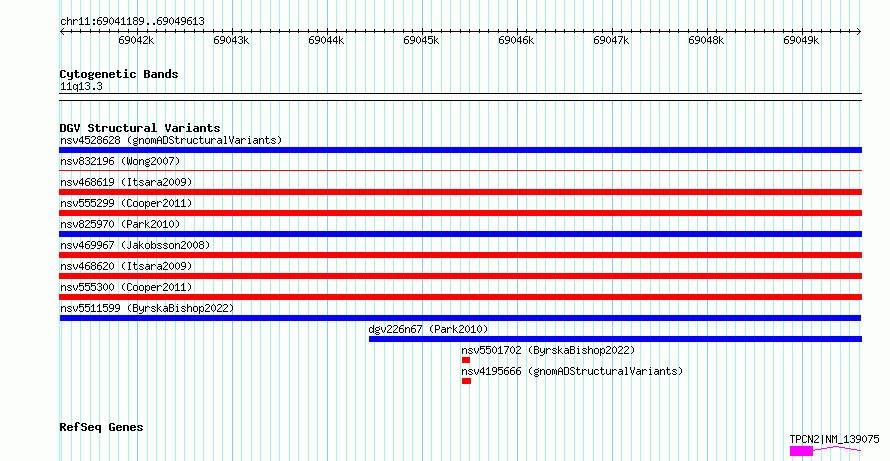Open the nsv832196 (Wong2007) label

120,161
